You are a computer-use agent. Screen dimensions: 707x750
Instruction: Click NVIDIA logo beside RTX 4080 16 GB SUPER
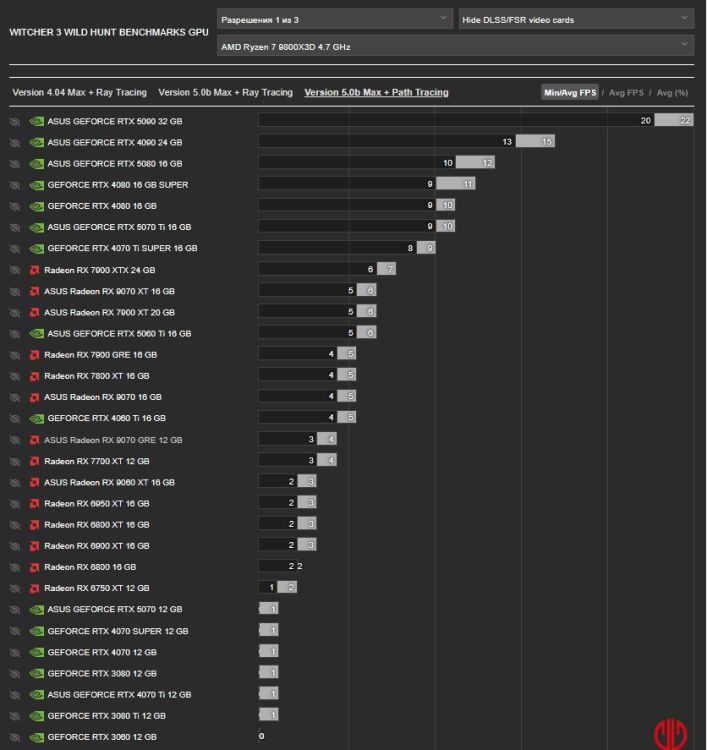coord(37,185)
